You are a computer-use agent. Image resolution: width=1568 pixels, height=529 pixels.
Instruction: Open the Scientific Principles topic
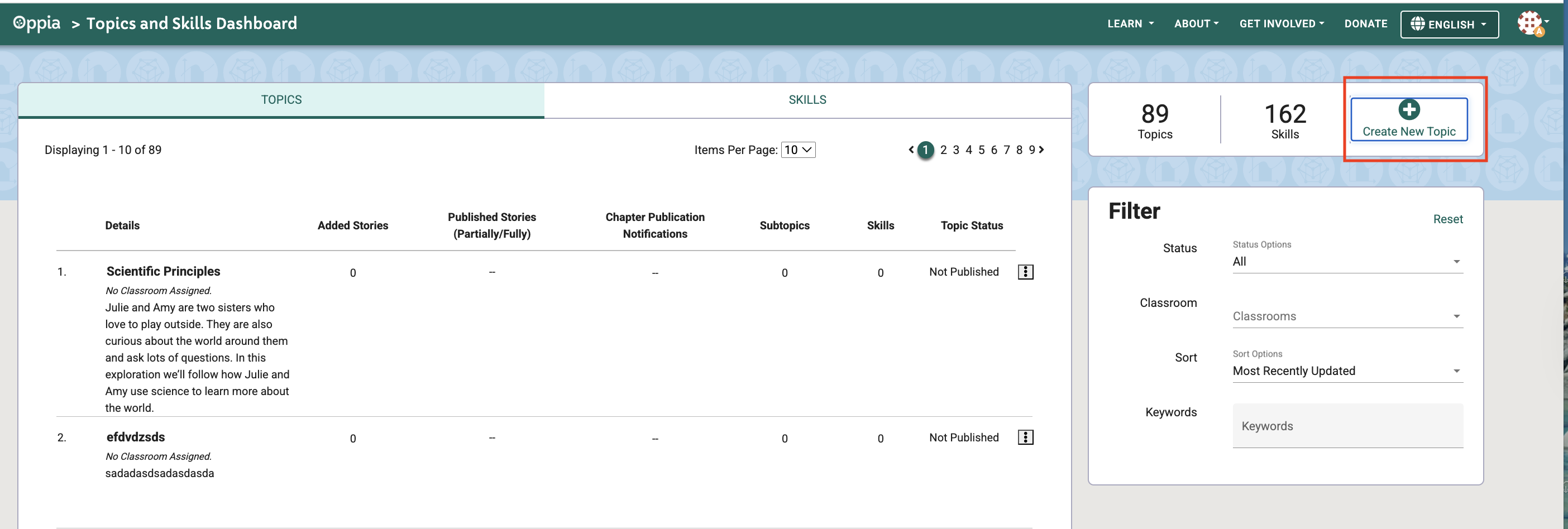tap(163, 271)
